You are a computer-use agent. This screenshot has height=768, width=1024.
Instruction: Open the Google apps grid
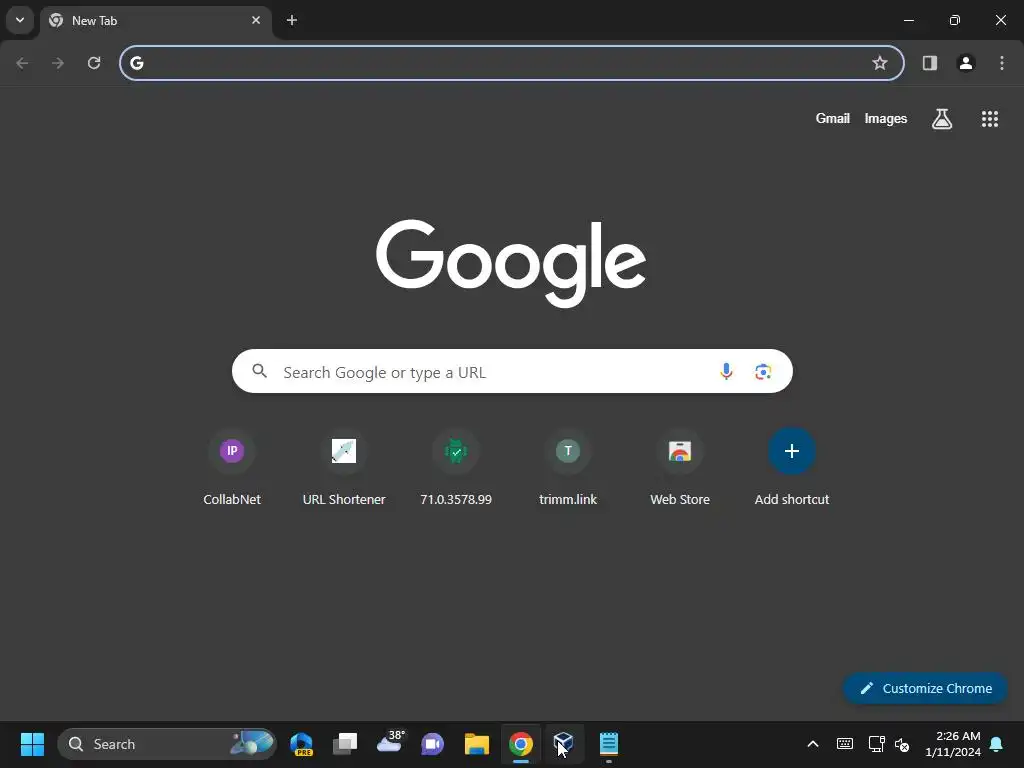point(989,118)
